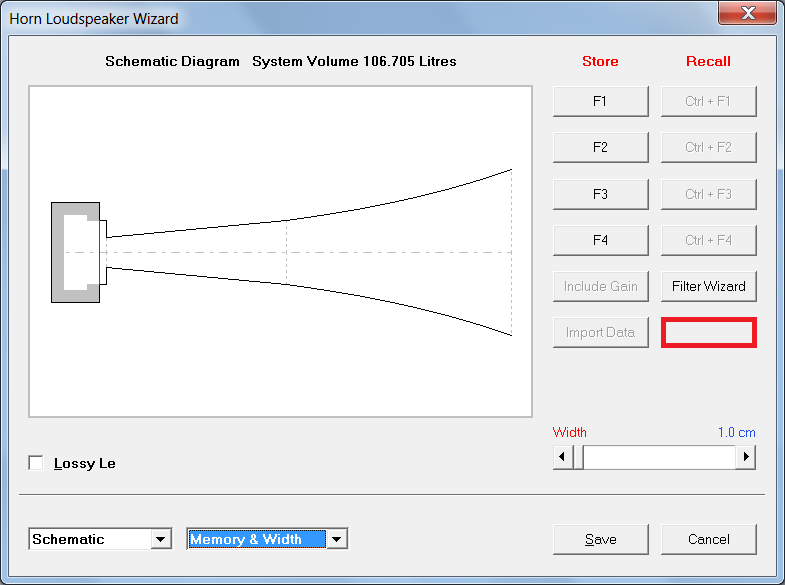Screen dimensions: 785x585
Task: Store current settings to F3
Action: (600, 194)
